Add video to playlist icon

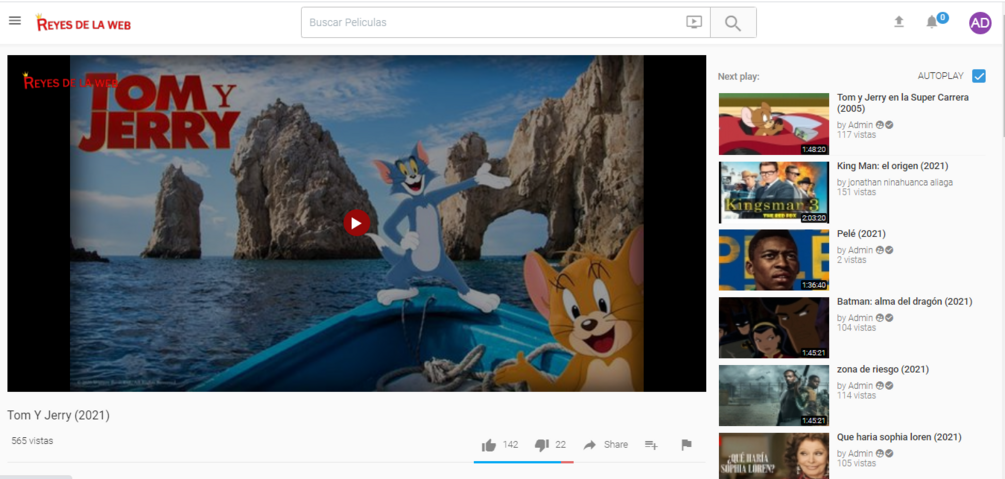coord(651,445)
